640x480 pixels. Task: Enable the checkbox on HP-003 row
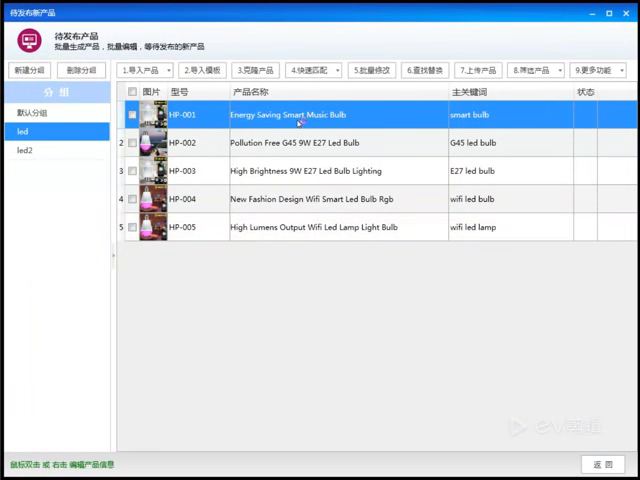tap(132, 171)
